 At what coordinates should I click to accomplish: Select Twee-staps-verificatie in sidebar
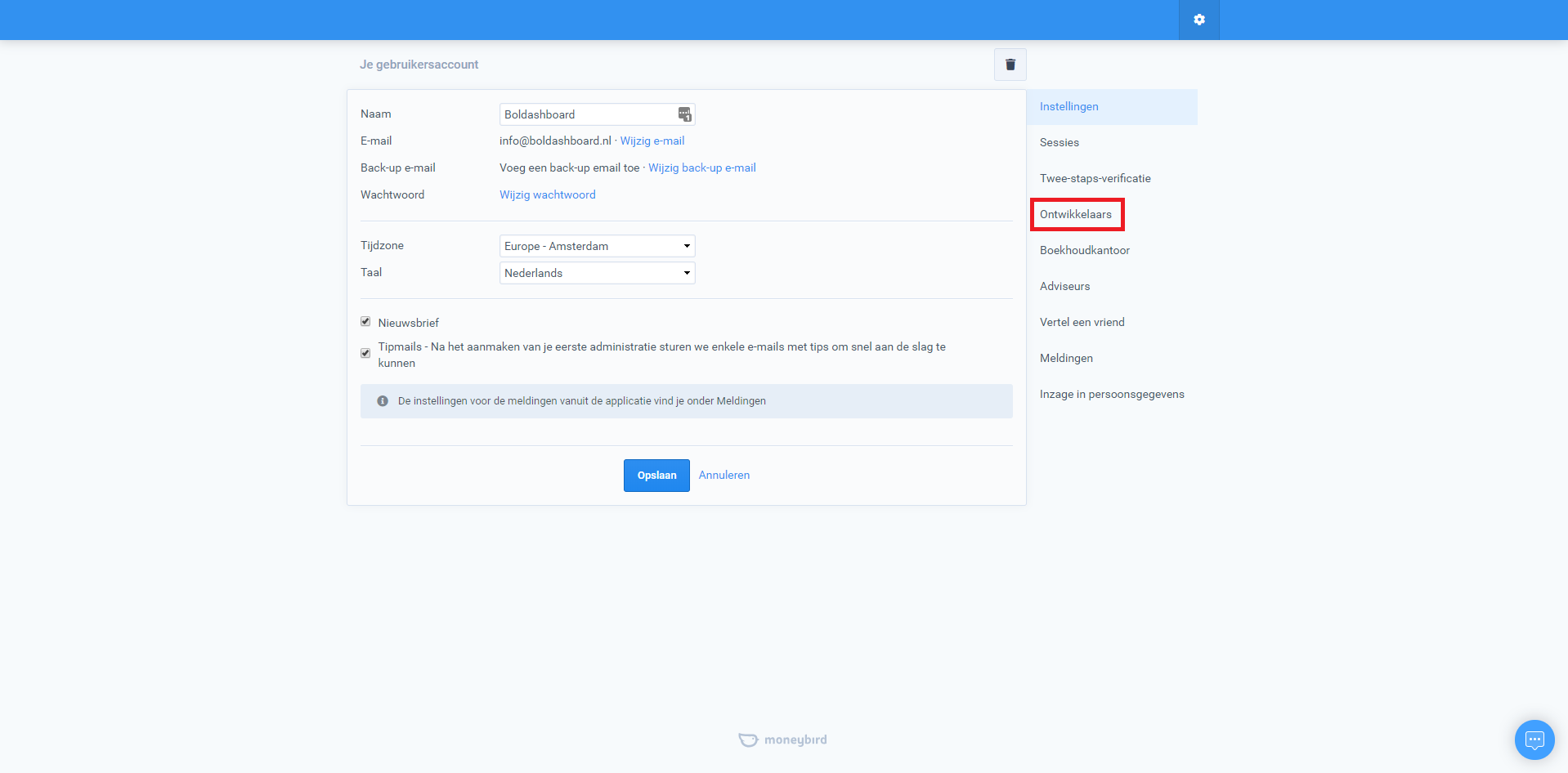click(x=1095, y=178)
